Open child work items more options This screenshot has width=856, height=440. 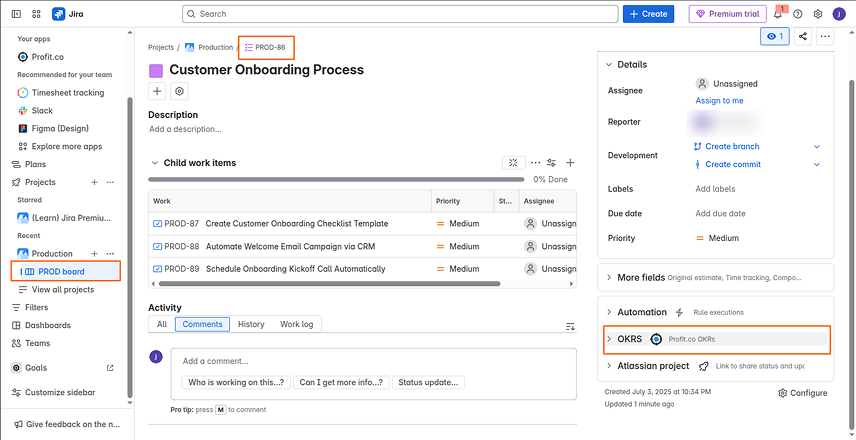tap(536, 163)
